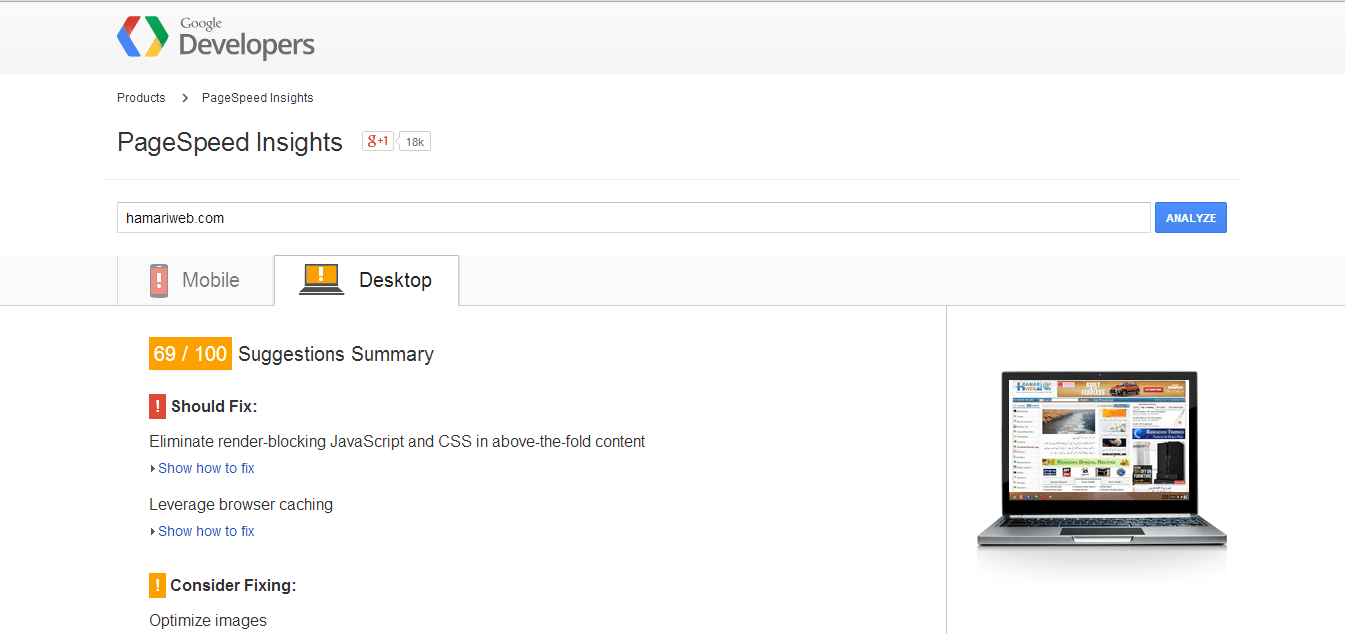Image resolution: width=1345 pixels, height=634 pixels.
Task: Click the red exclamation on Mobile tab
Action: pyautogui.click(x=157, y=280)
